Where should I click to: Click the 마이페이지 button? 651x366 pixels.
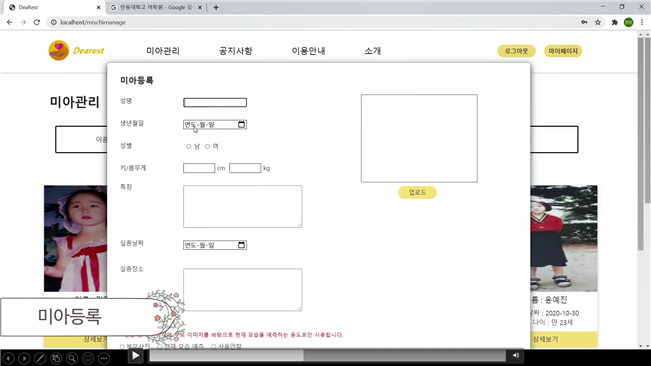point(563,51)
